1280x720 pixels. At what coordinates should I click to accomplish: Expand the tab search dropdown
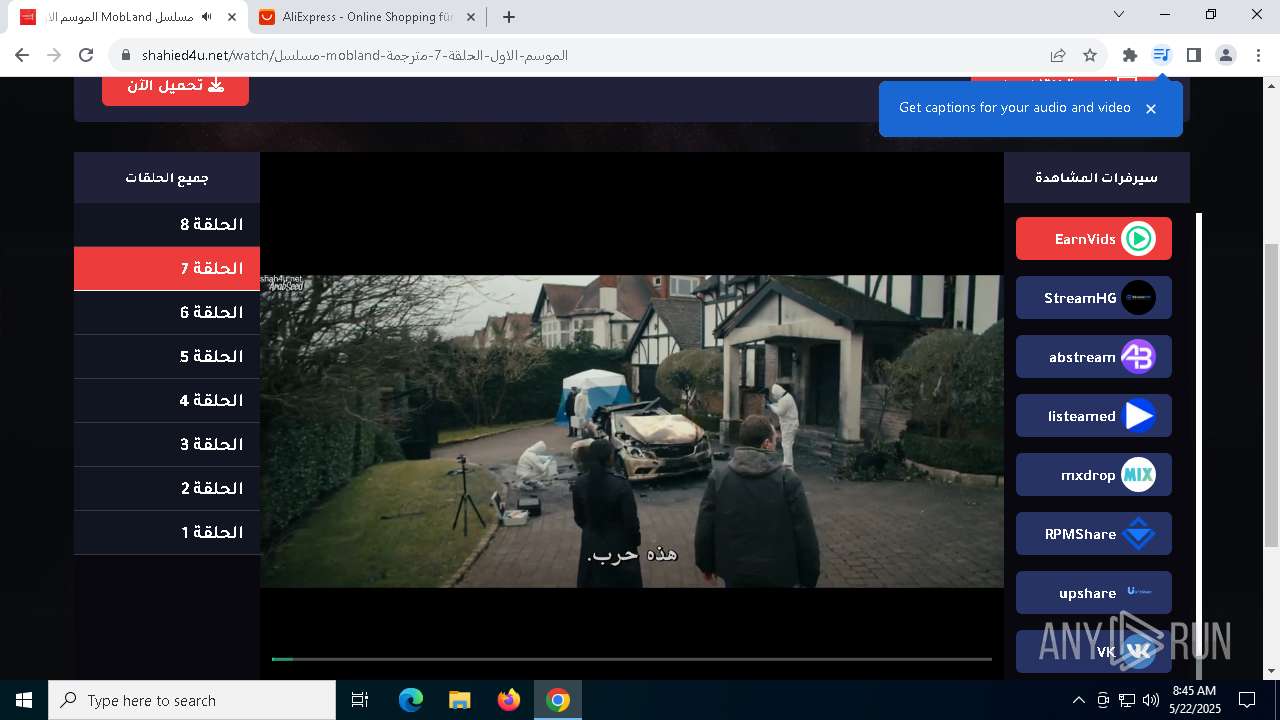1119,14
